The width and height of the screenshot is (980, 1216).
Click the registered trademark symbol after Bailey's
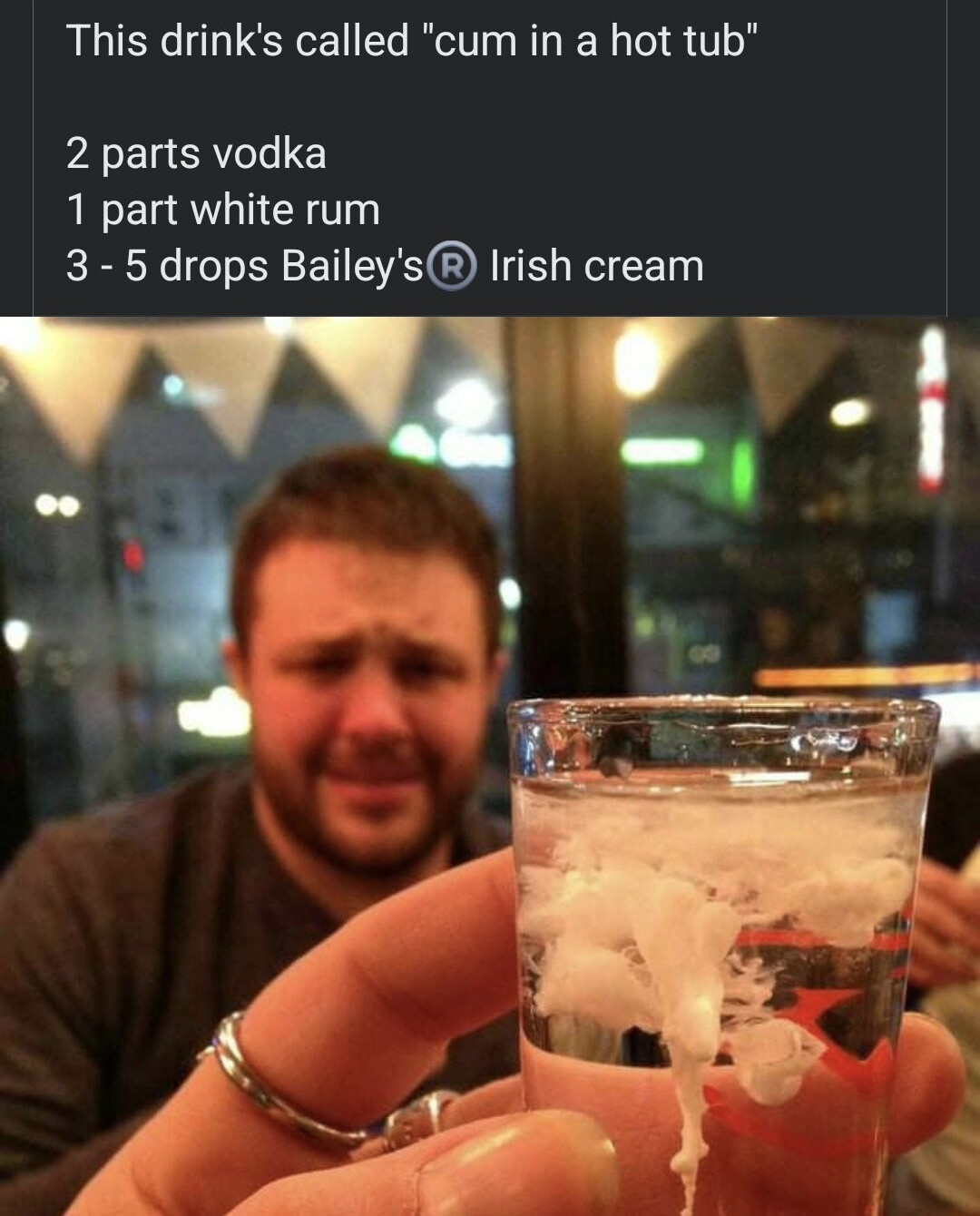click(x=452, y=266)
